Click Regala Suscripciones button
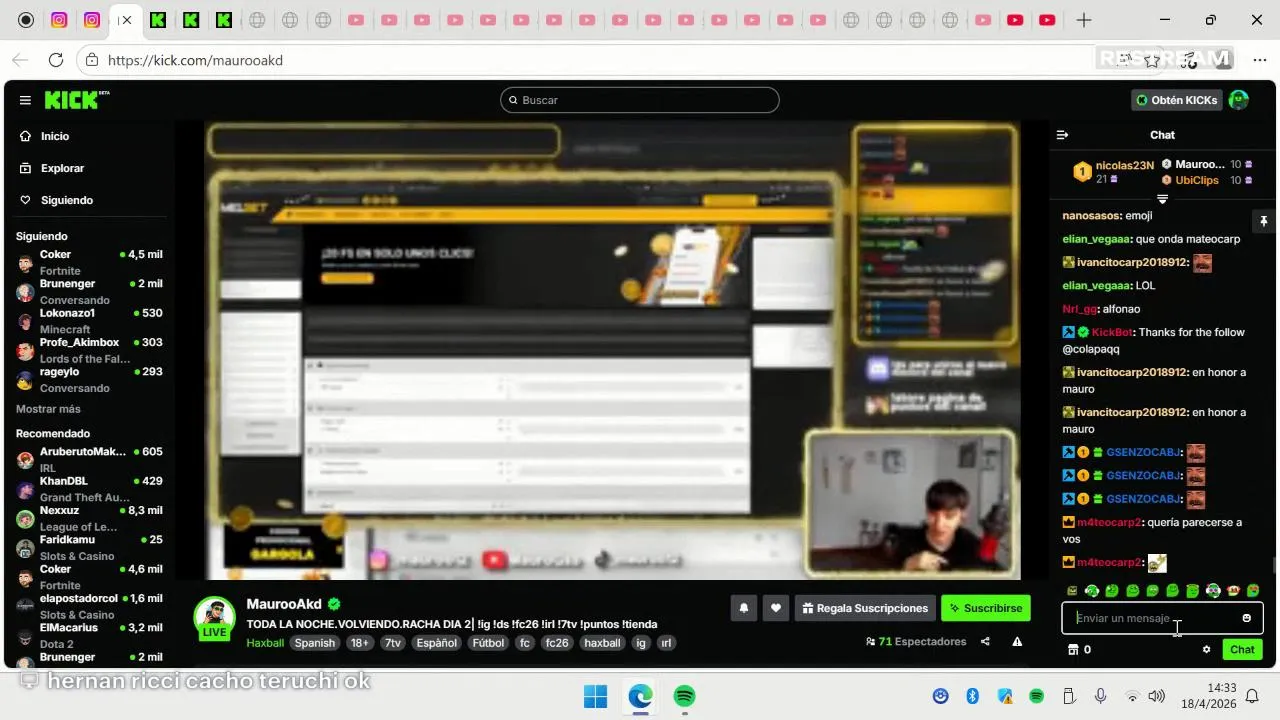Viewport: 1280px width, 720px height. [865, 608]
